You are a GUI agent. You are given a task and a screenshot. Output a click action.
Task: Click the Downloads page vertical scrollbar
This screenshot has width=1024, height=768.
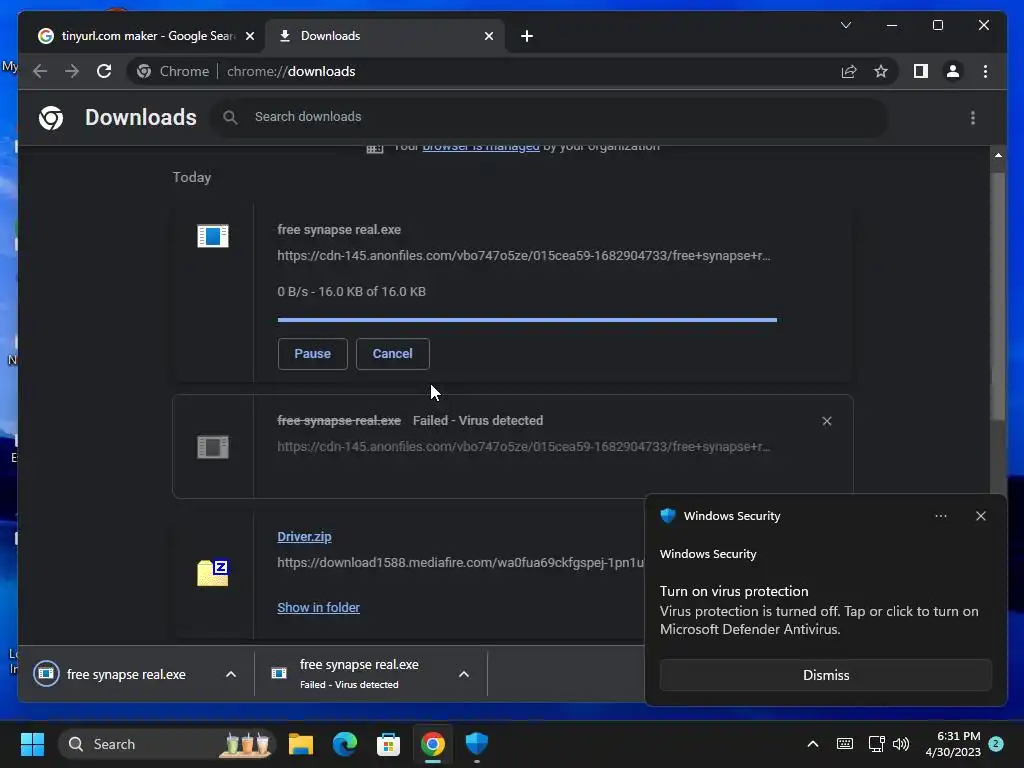998,294
